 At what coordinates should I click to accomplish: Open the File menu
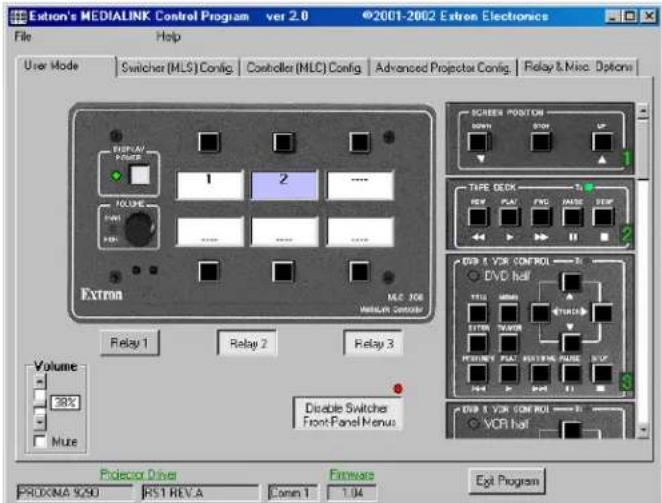(23, 37)
